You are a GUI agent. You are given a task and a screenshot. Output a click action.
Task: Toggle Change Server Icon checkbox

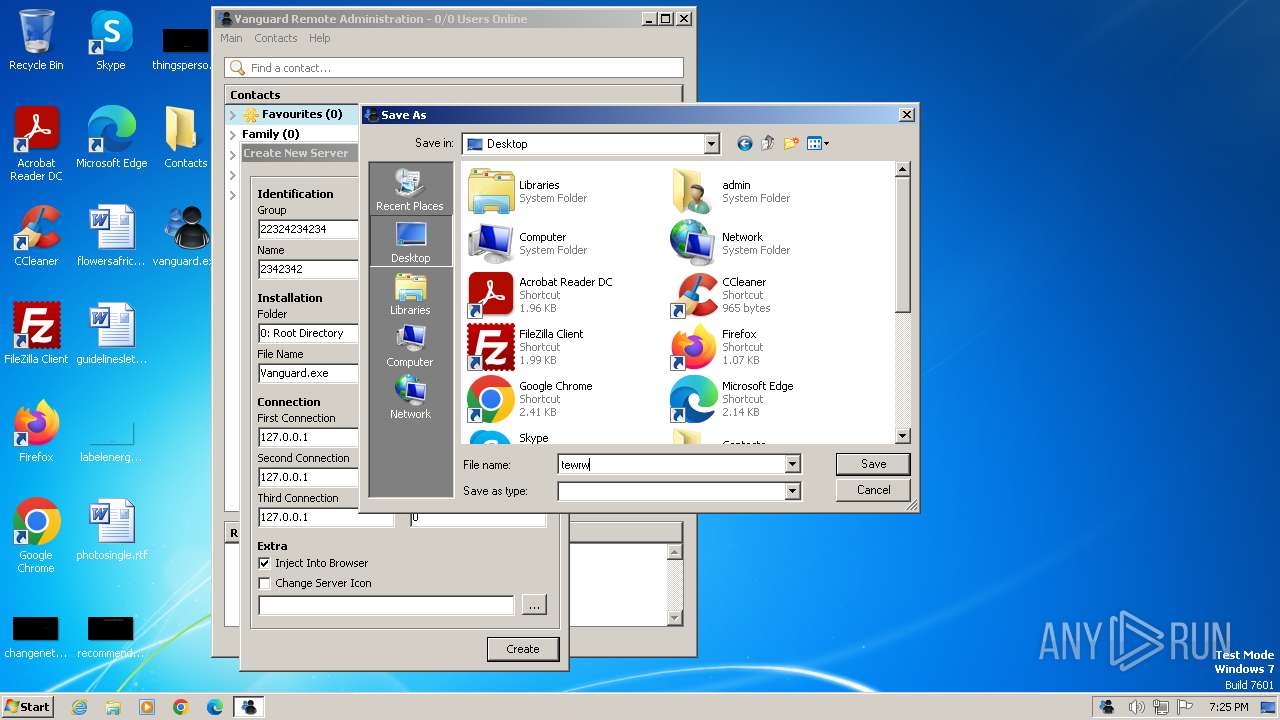pyautogui.click(x=264, y=583)
